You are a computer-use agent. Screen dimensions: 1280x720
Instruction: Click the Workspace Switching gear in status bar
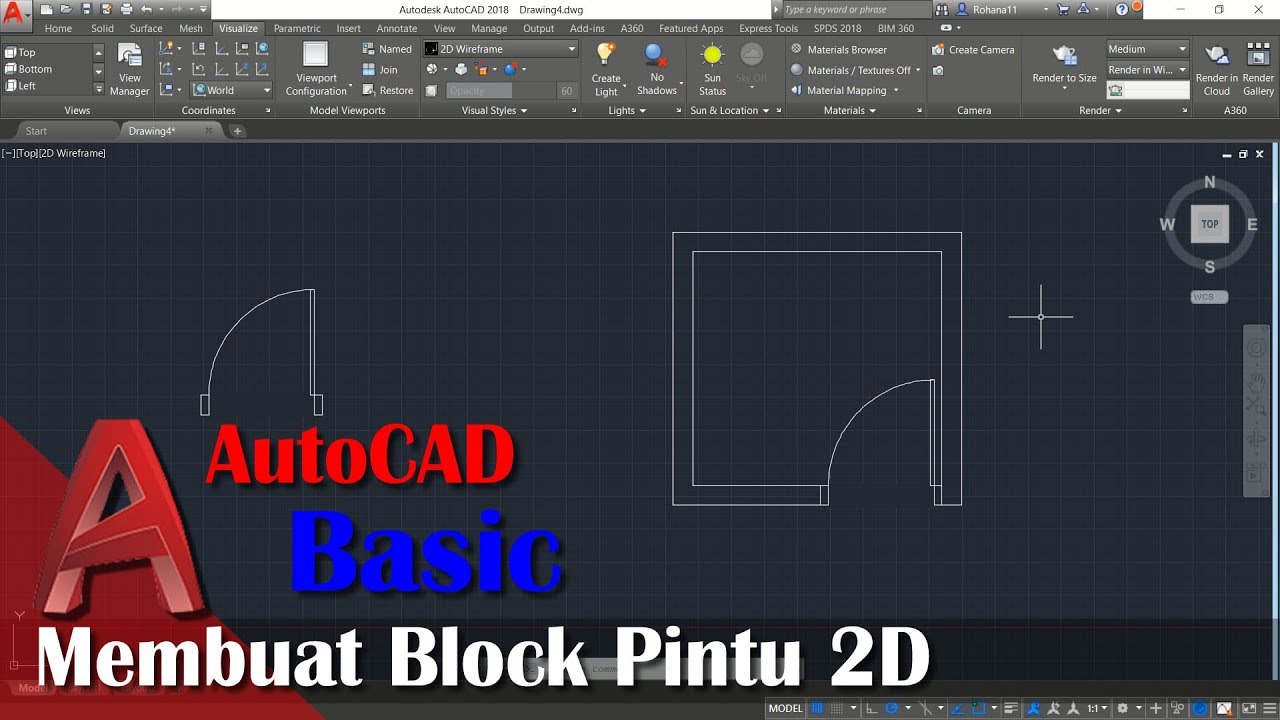coord(1122,708)
